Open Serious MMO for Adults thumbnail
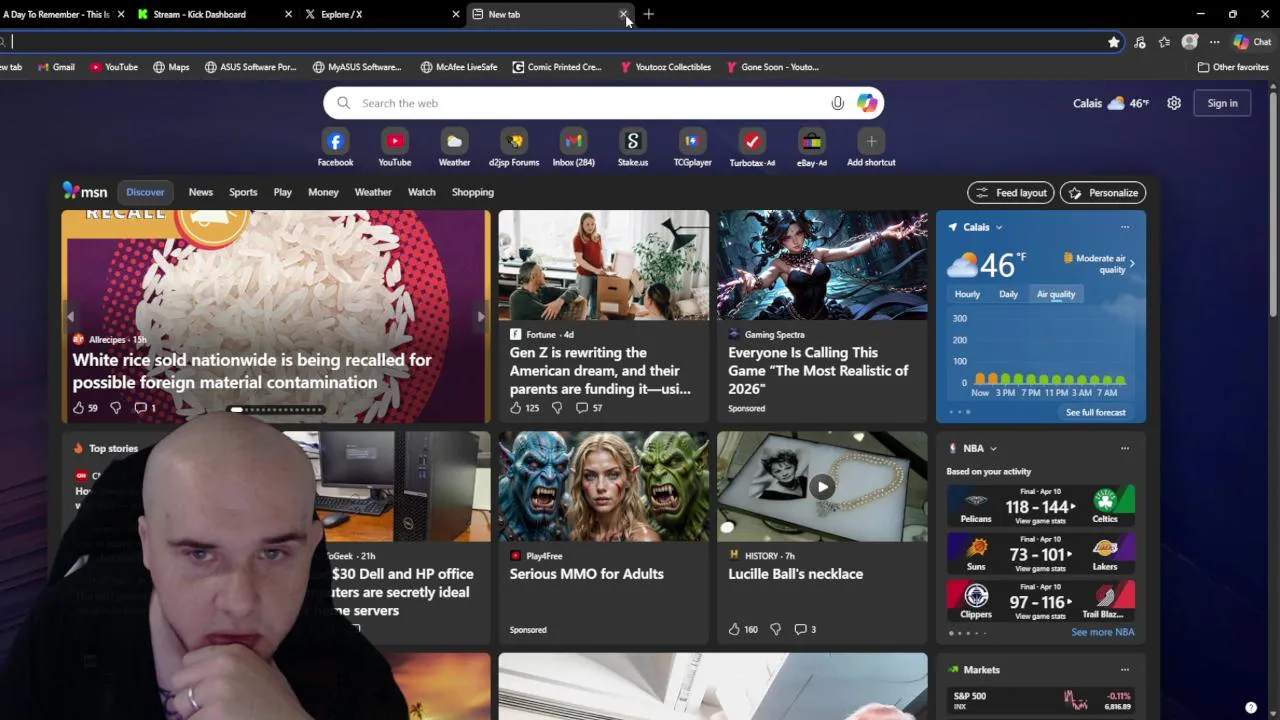The height and width of the screenshot is (720, 1280). coord(604,487)
